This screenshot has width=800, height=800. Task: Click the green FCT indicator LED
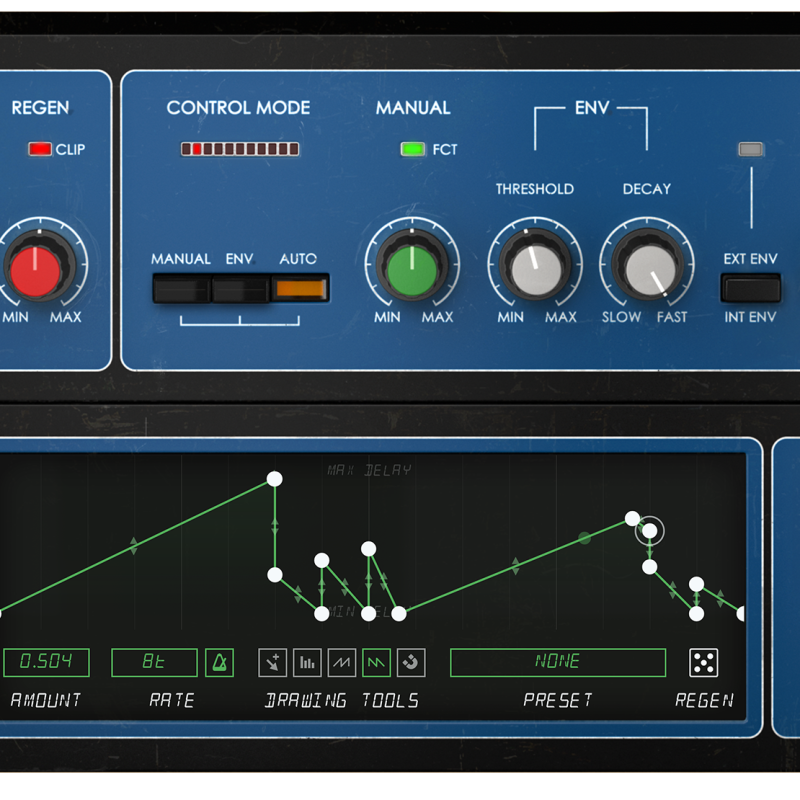(x=413, y=149)
